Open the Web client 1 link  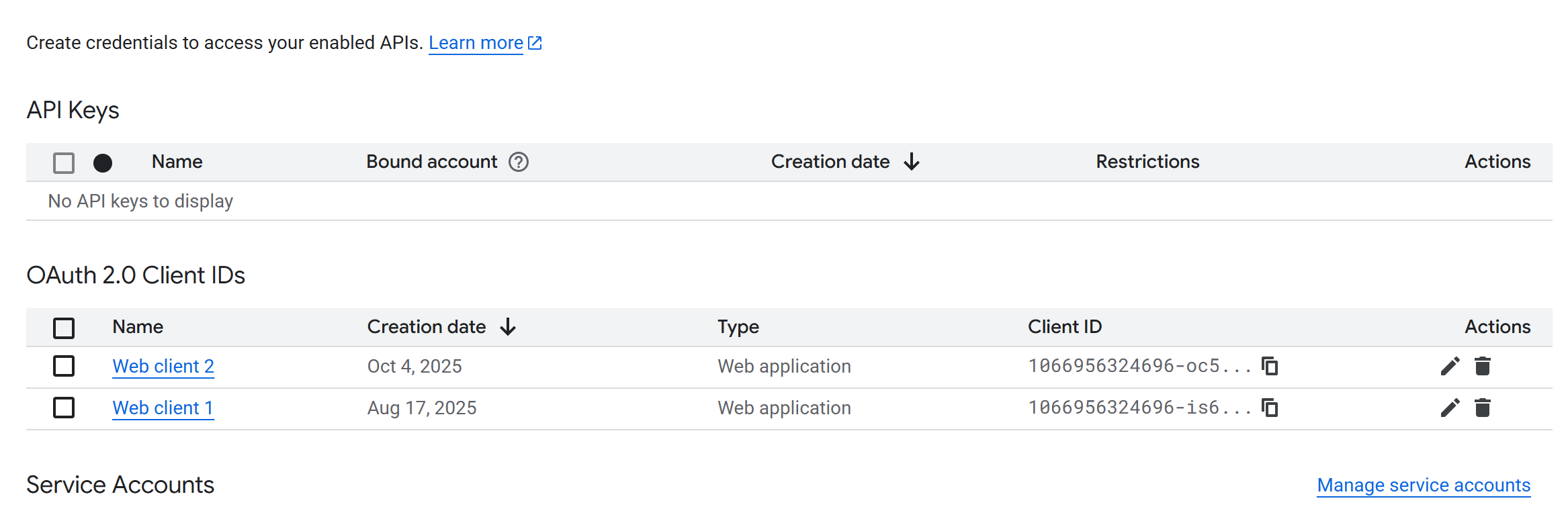(x=163, y=408)
